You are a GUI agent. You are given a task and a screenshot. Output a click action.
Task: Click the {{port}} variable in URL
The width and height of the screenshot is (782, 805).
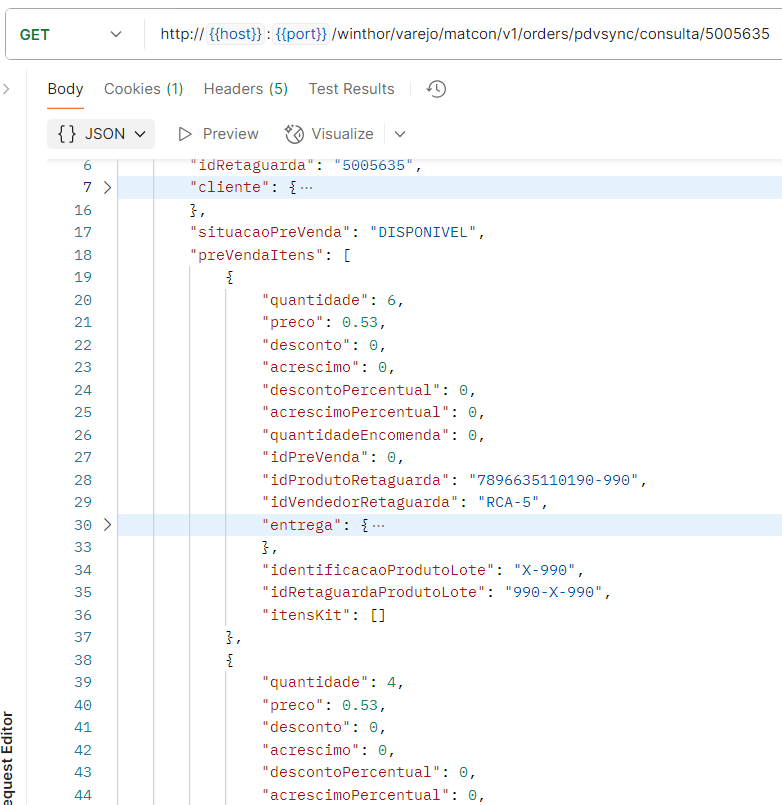(301, 34)
